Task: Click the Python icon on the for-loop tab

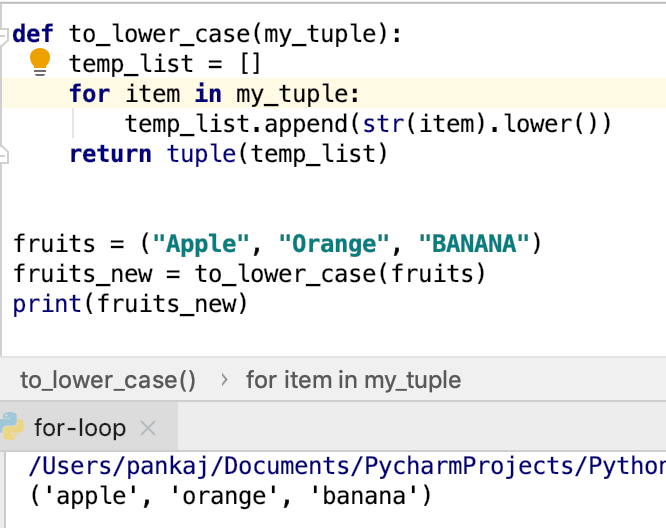Action: (x=11, y=426)
